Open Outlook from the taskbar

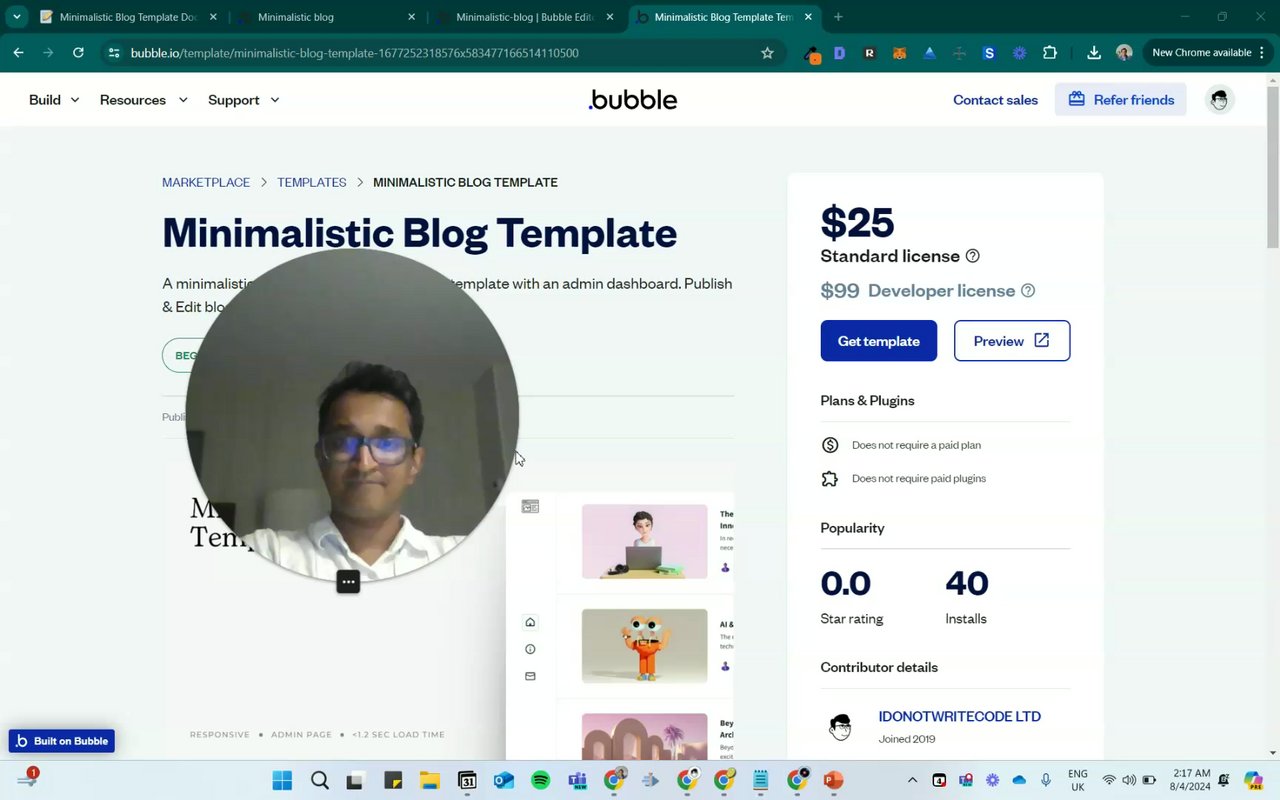click(x=503, y=780)
